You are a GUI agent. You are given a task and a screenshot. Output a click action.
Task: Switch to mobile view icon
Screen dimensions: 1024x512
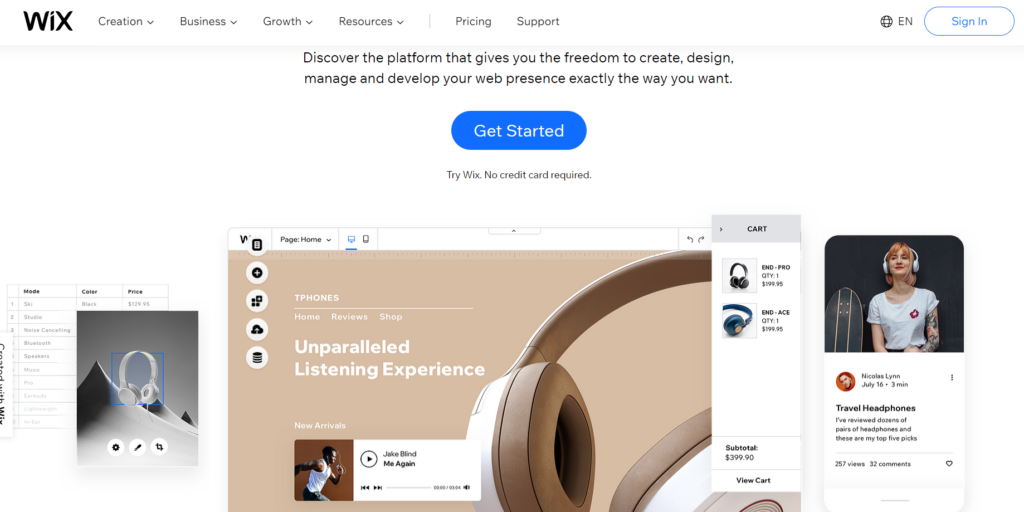click(366, 240)
